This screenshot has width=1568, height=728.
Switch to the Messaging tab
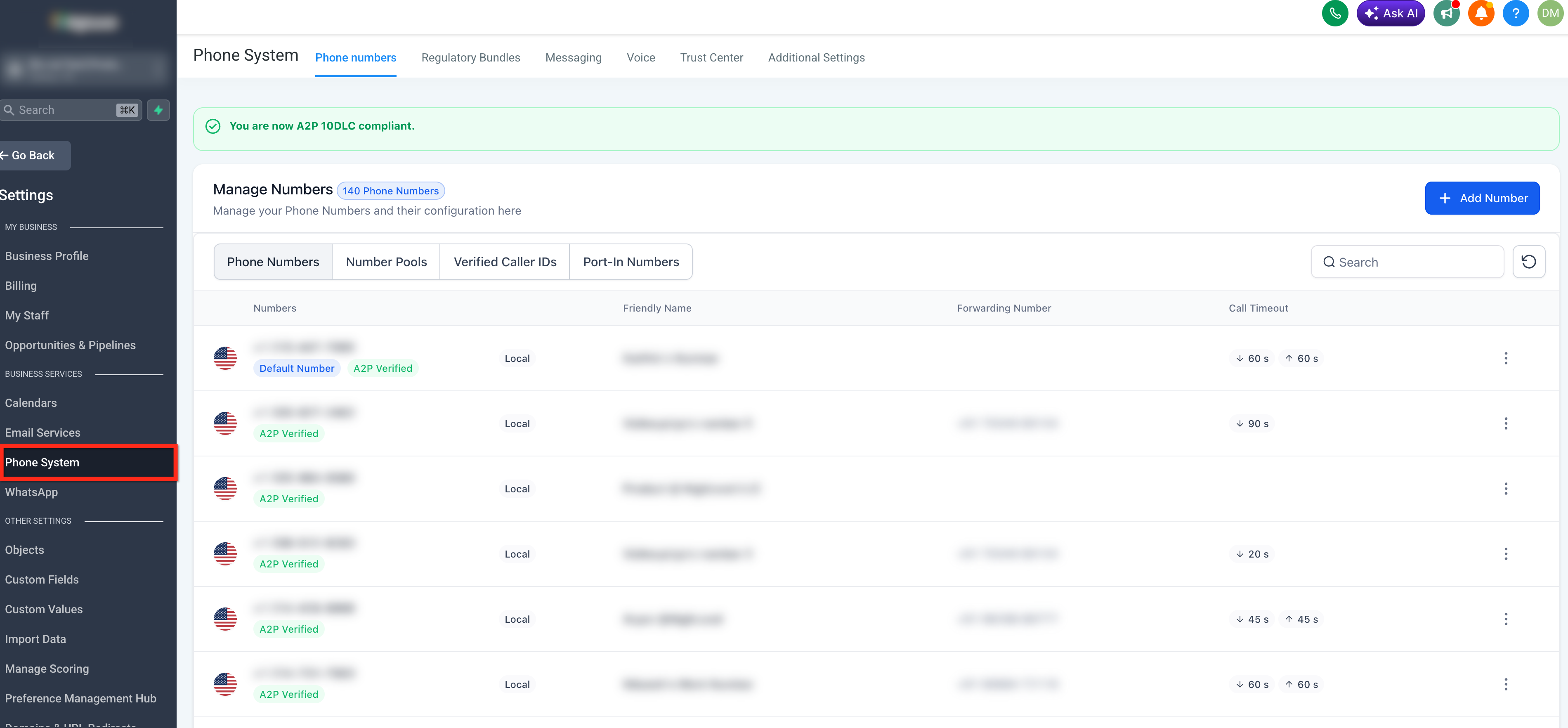(x=574, y=57)
